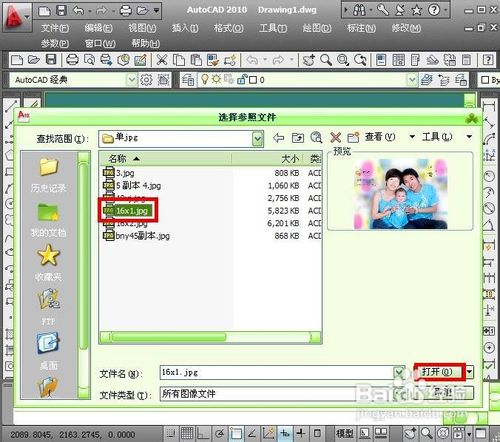Click the Workspace Settings gear icon
Image resolution: width=500 pixels, height=442 pixels.
pyautogui.click(x=146, y=80)
